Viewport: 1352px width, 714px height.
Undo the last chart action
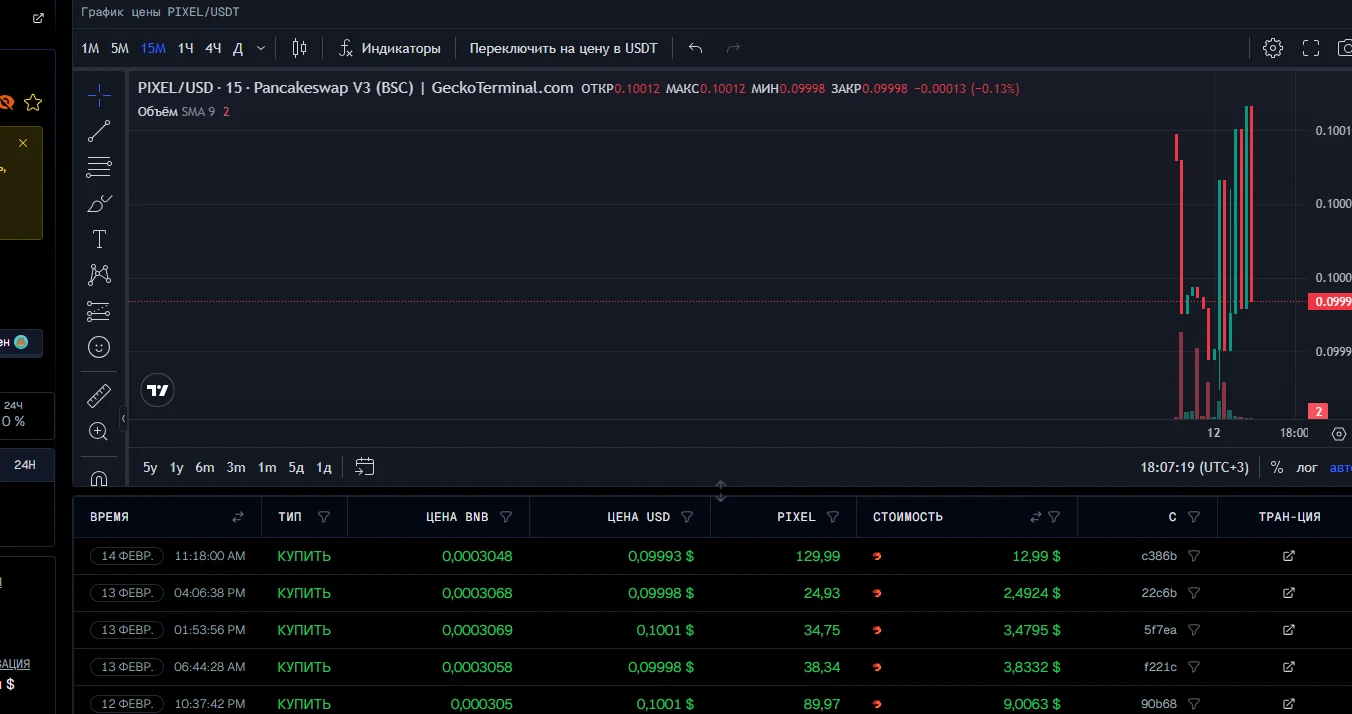pyautogui.click(x=696, y=48)
